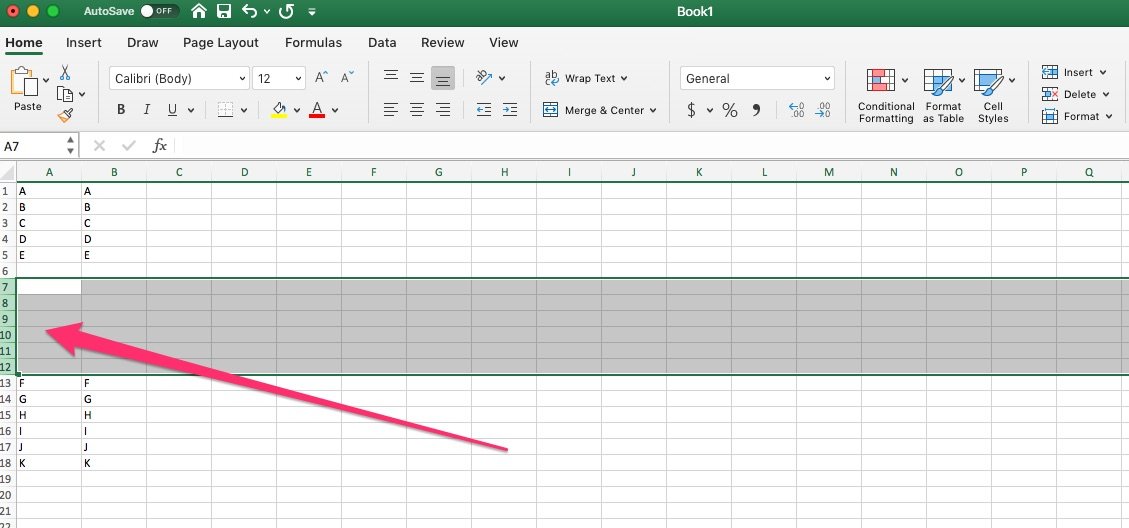
Task: Copy selection with the copy icon
Action: click(x=66, y=94)
